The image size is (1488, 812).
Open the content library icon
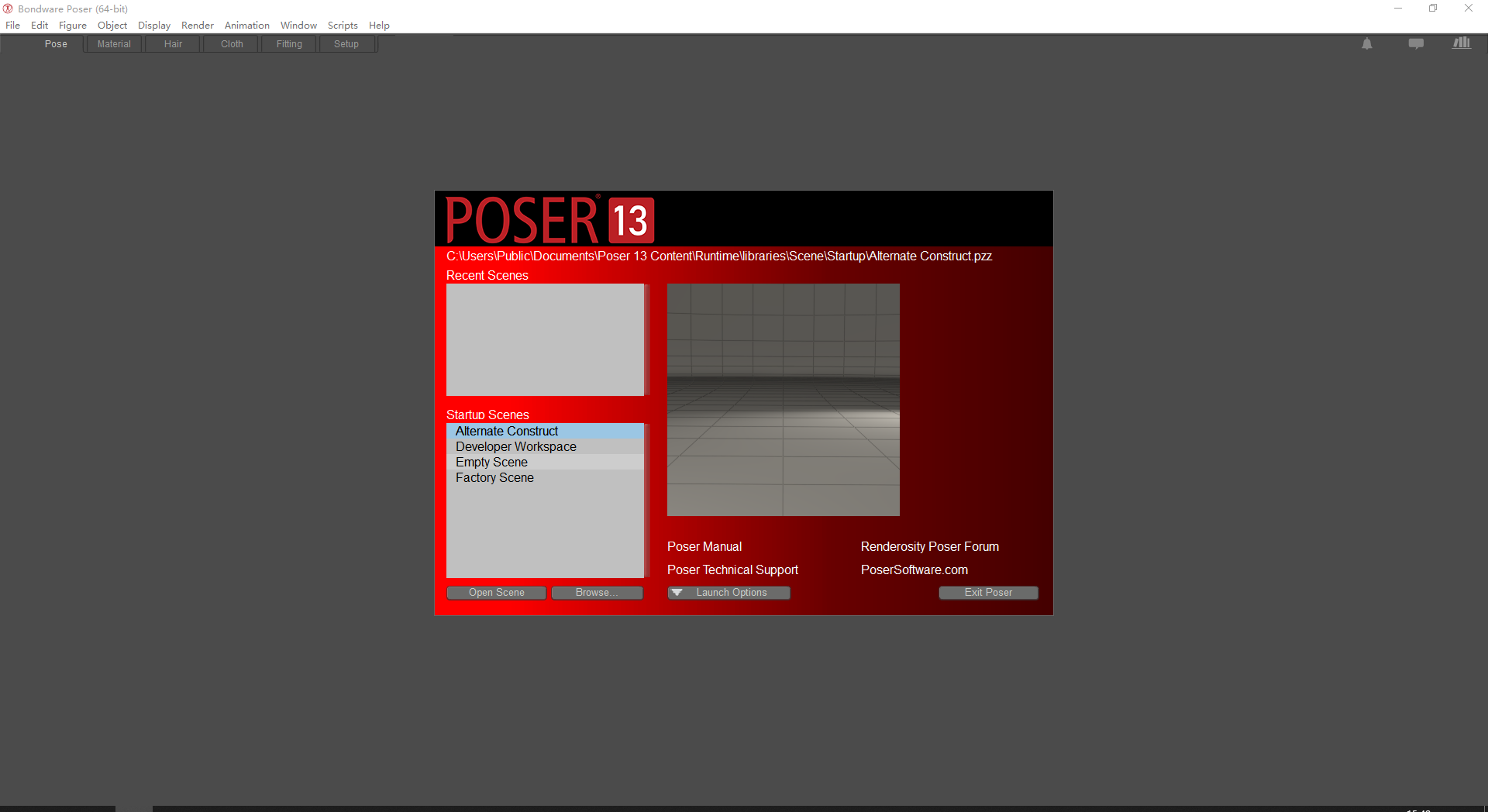pyautogui.click(x=1462, y=43)
